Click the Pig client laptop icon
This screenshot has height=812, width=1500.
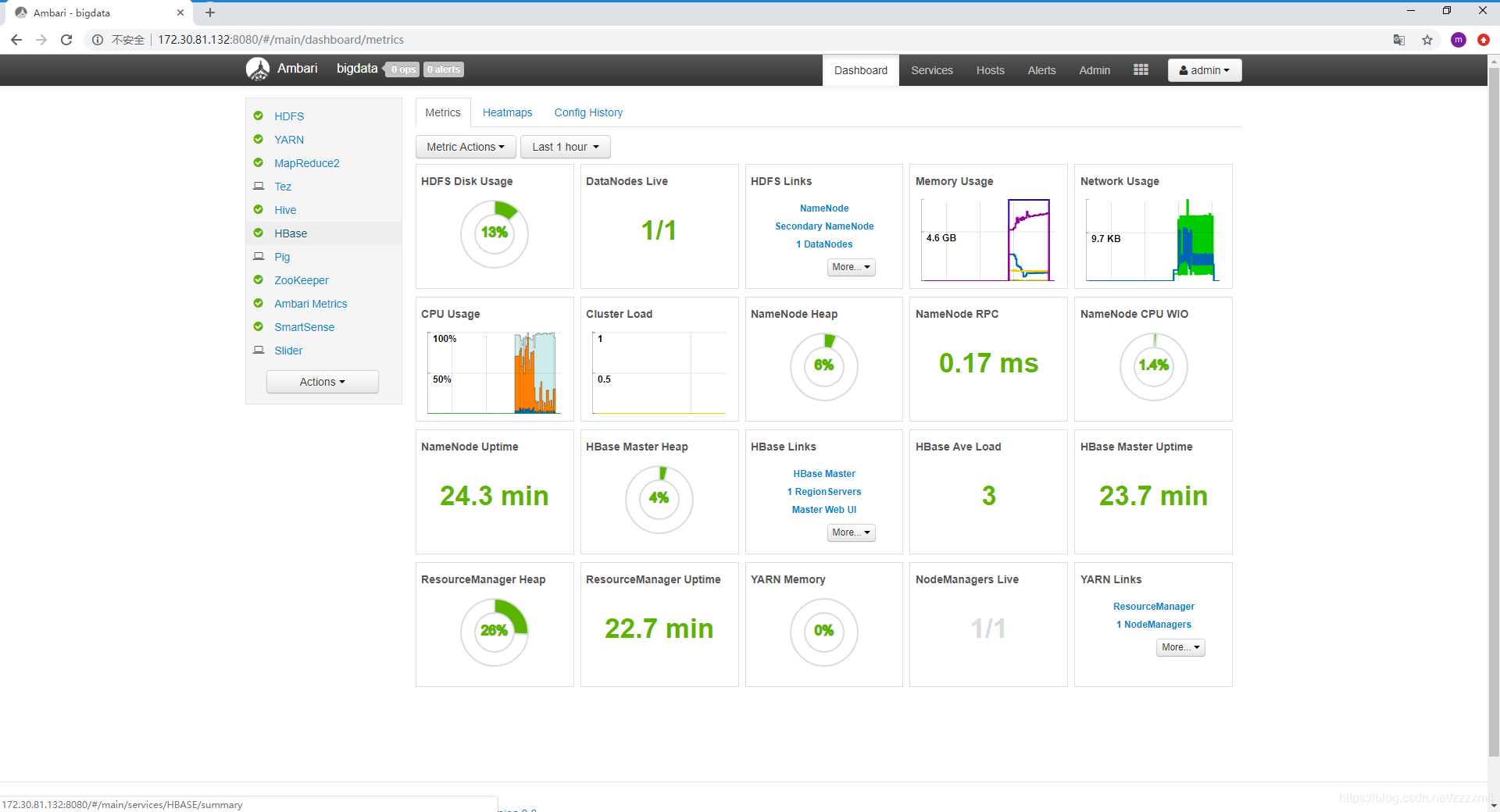pyautogui.click(x=259, y=256)
